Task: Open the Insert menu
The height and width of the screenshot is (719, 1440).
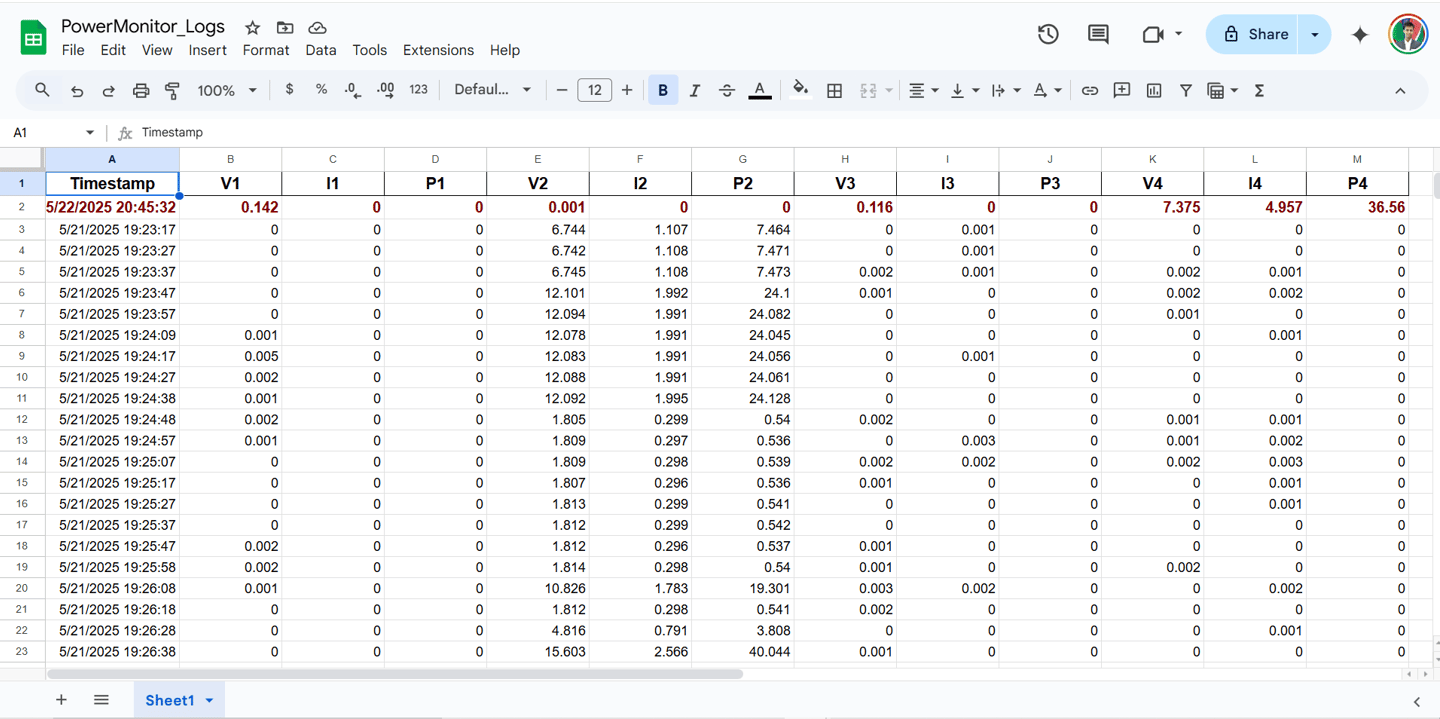Action: pyautogui.click(x=208, y=50)
